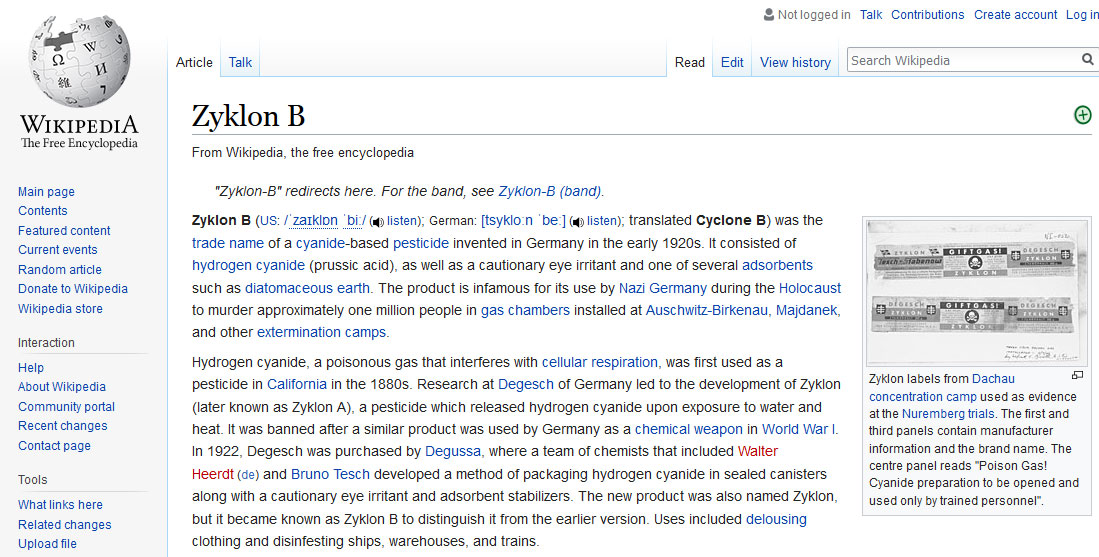1099x557 pixels.
Task: Open the (de) interlanguage link
Action: pyautogui.click(x=248, y=474)
